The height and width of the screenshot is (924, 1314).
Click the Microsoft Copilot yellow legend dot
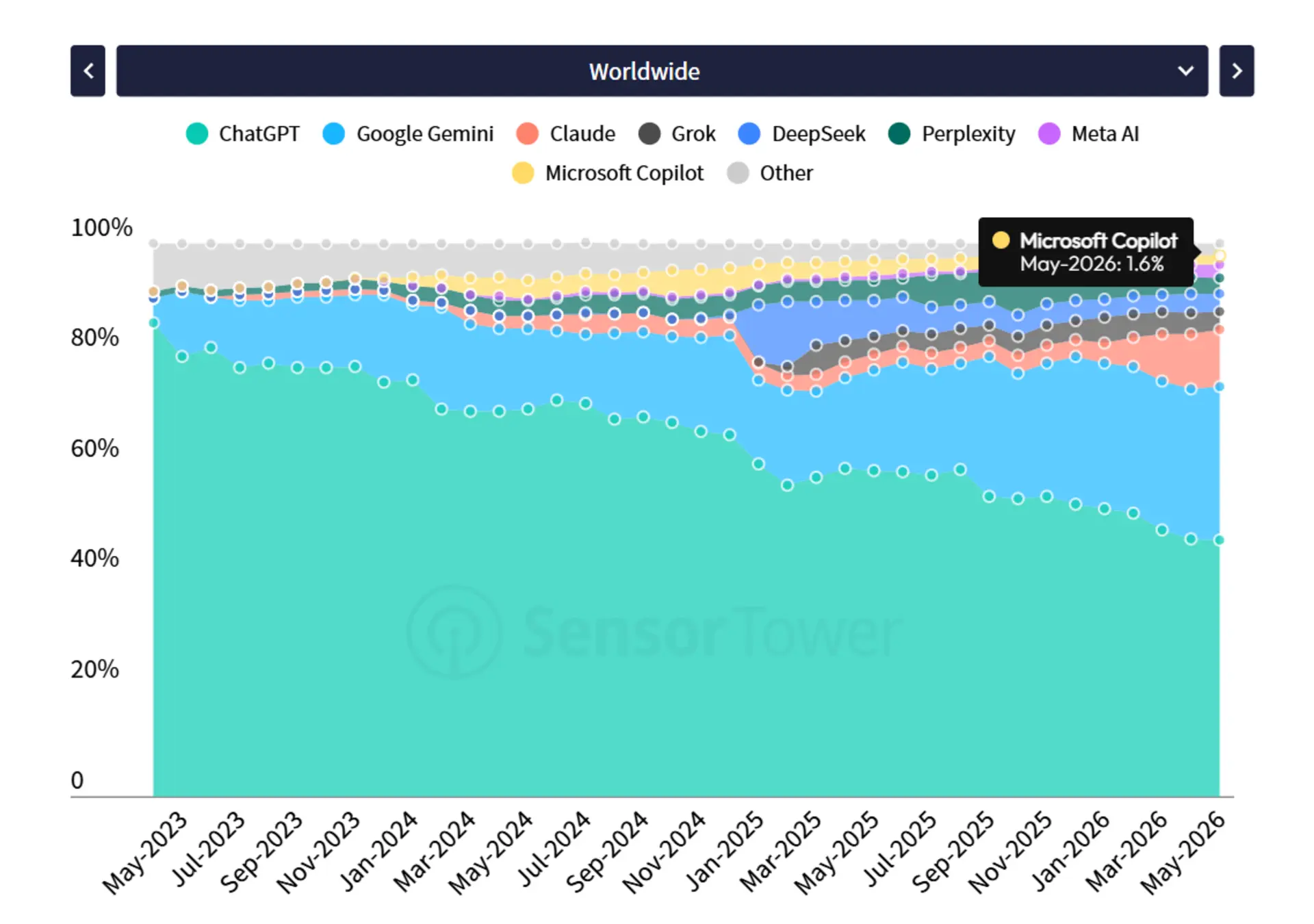523,173
